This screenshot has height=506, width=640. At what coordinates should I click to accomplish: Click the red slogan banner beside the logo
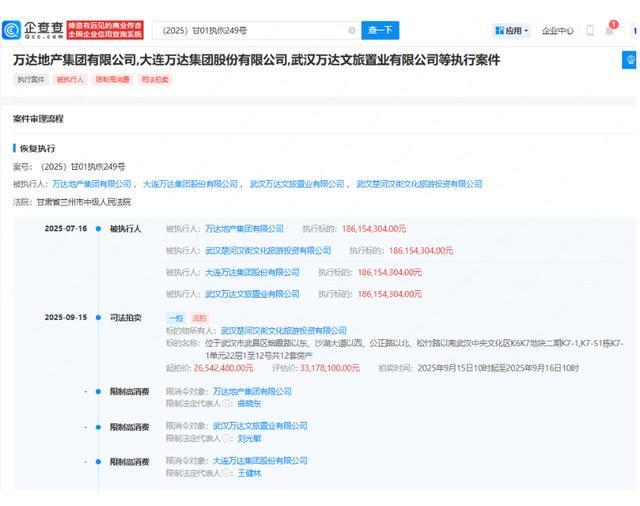coord(105,30)
